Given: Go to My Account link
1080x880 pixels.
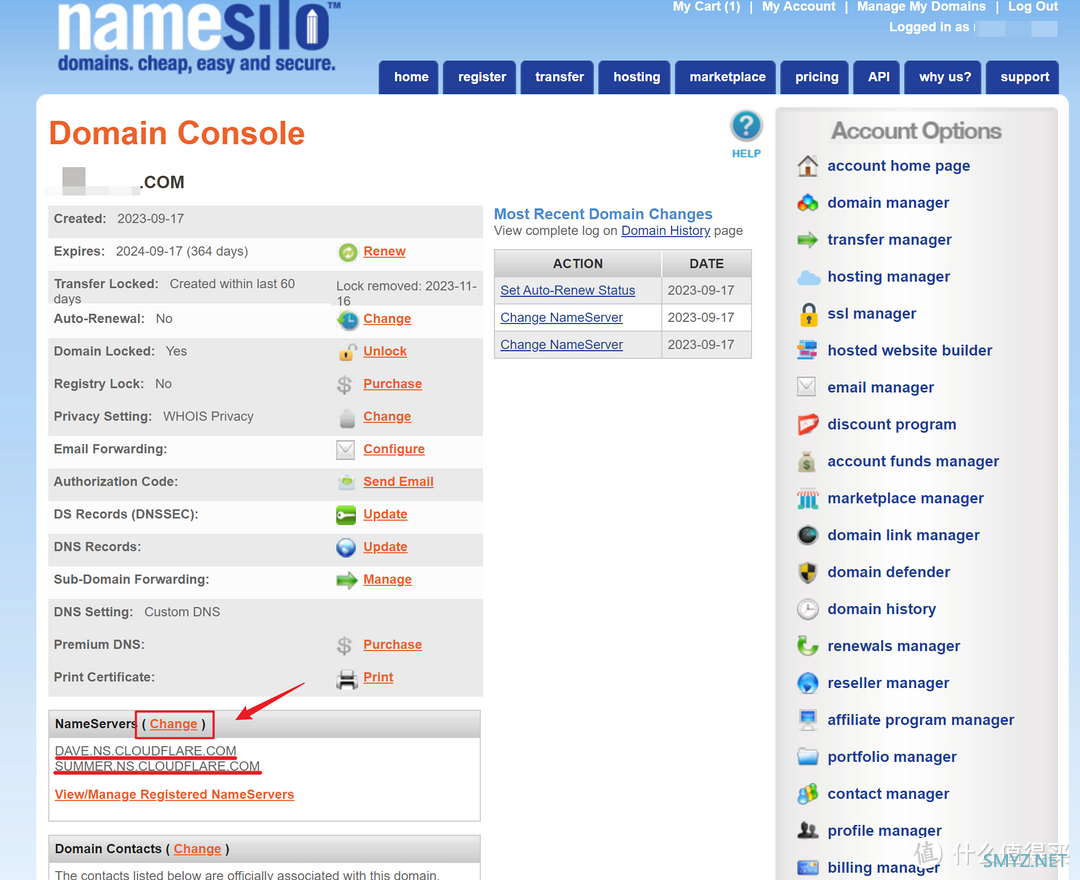Looking at the screenshot, I should tap(798, 7).
